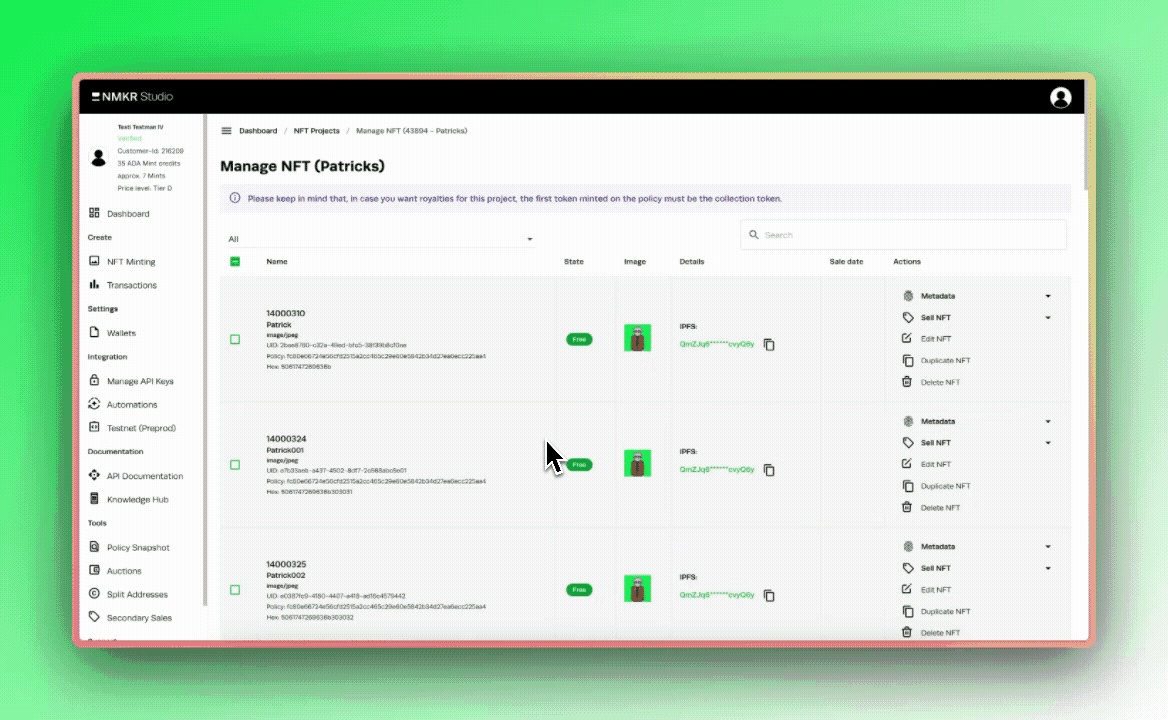Copy IPFS hash for NFT 14000324
This screenshot has height=720, width=1168.
pyautogui.click(x=769, y=470)
